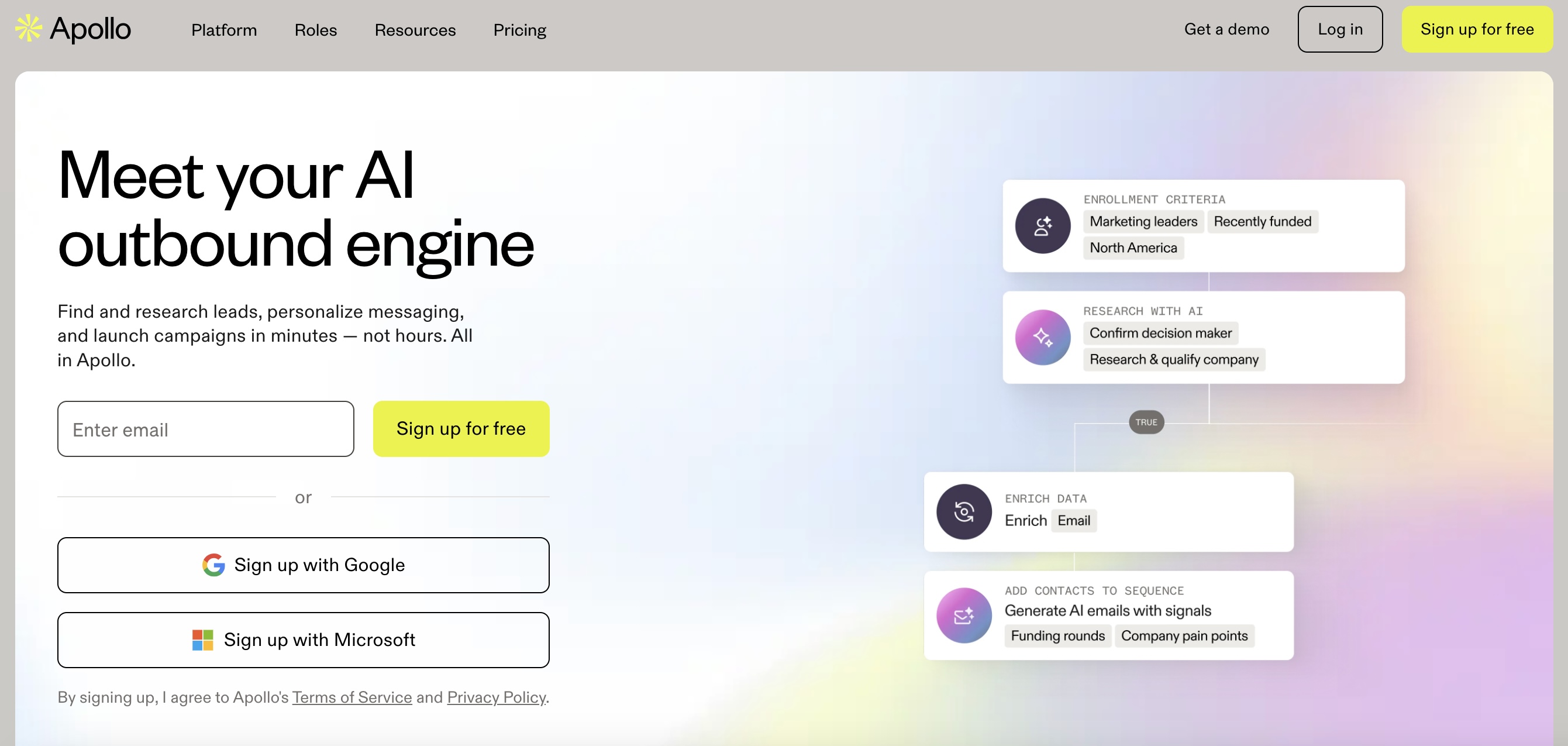Click the Generate AI emails with signals text
This screenshot has height=746, width=1568.
click(x=1107, y=610)
